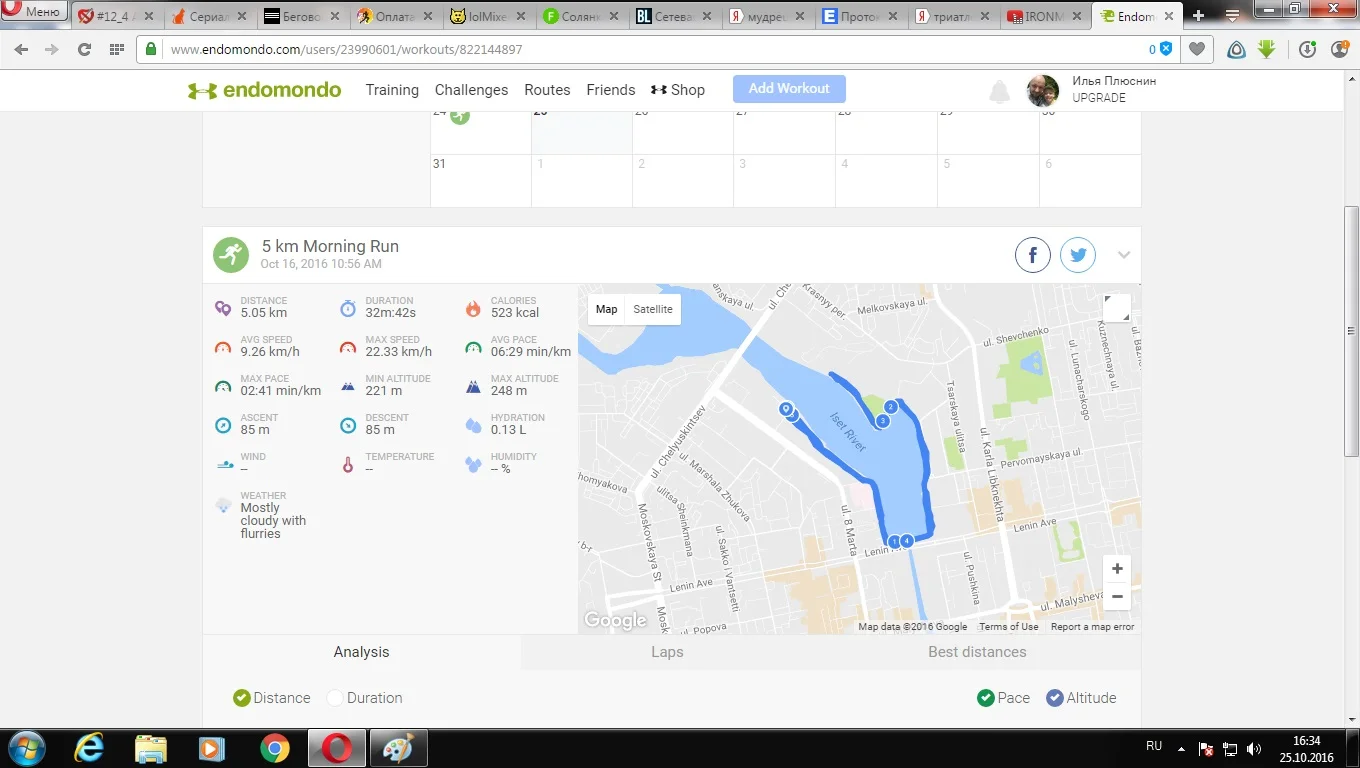The height and width of the screenshot is (768, 1360).
Task: Go to the Routes page
Action: click(547, 90)
